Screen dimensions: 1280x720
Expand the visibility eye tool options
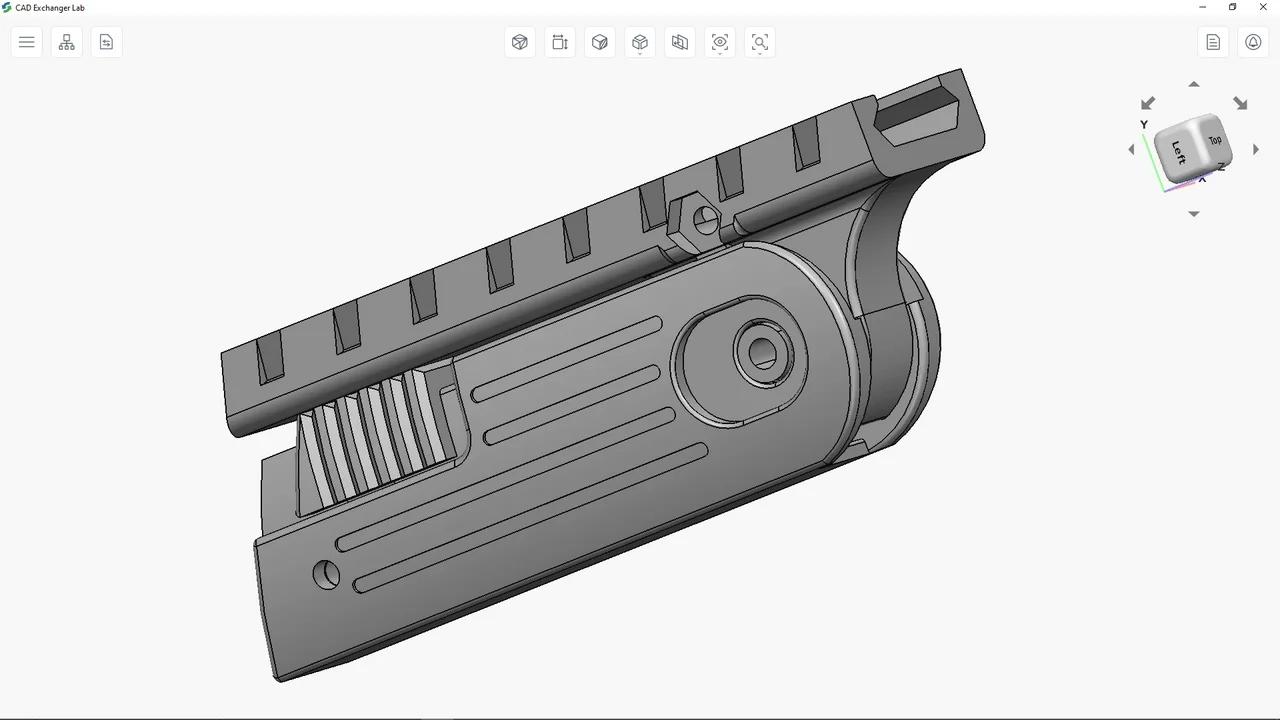720,52
